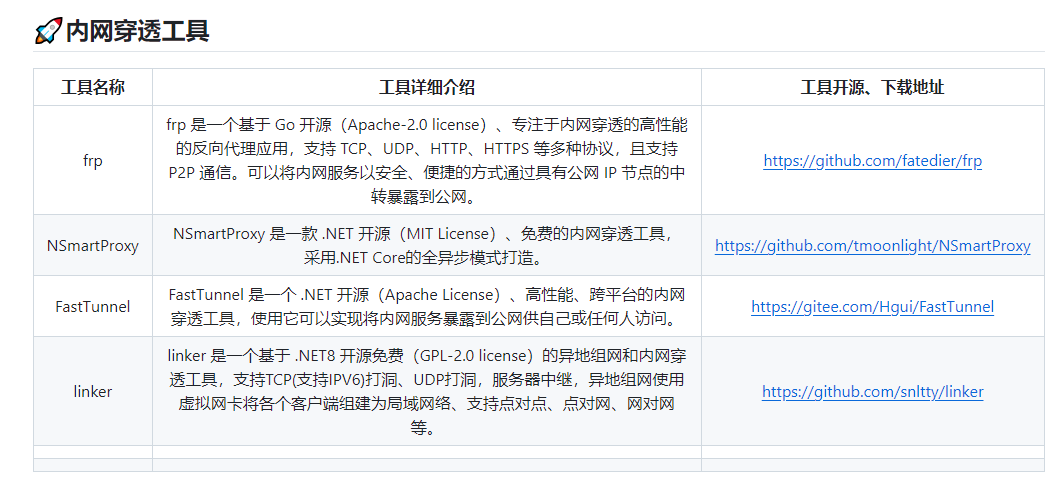The height and width of the screenshot is (480, 1059).
Task: Click the rocket emoji beside the heading
Action: [x=48, y=31]
